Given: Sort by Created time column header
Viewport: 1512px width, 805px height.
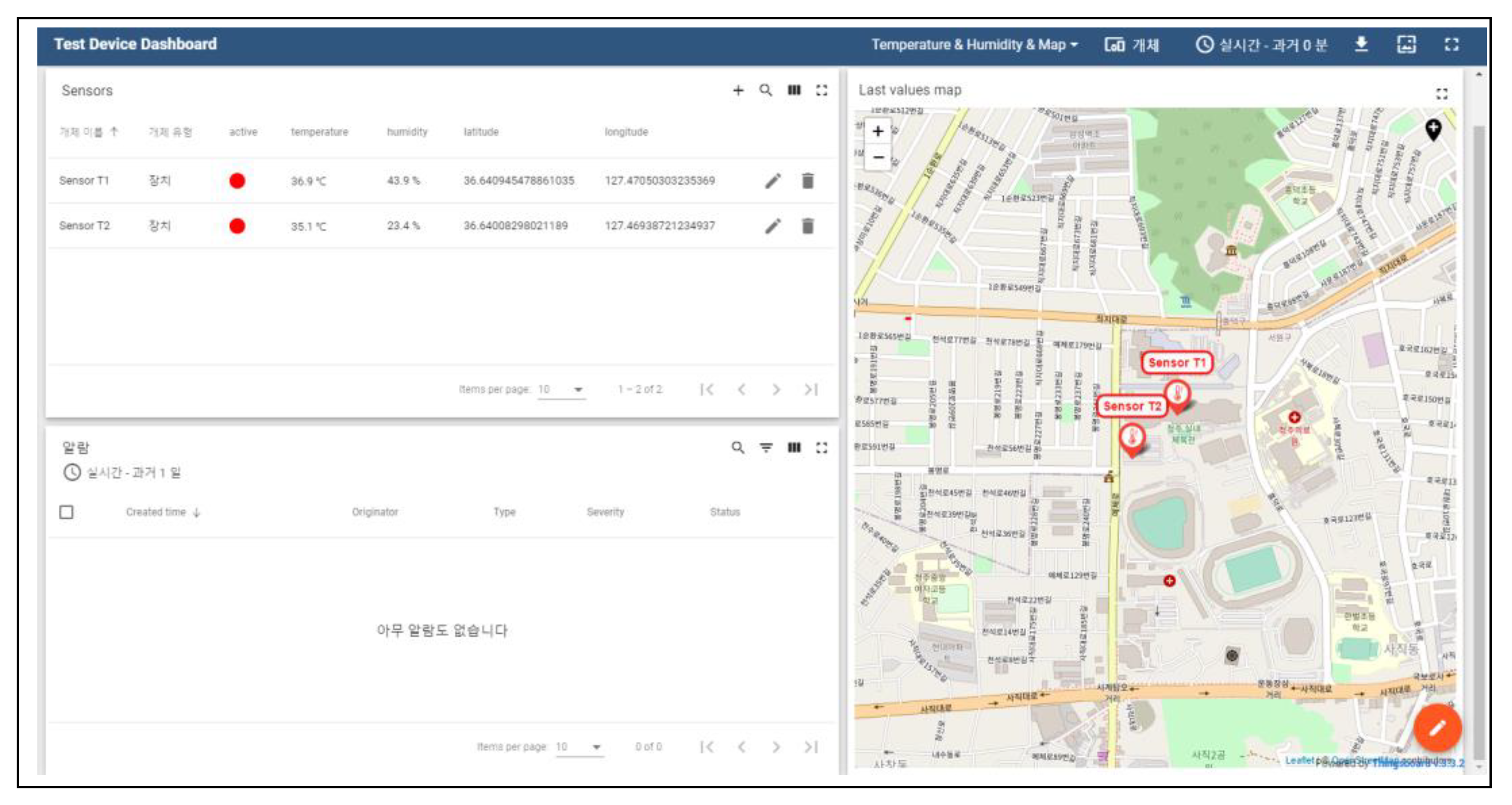Looking at the screenshot, I should (x=156, y=512).
